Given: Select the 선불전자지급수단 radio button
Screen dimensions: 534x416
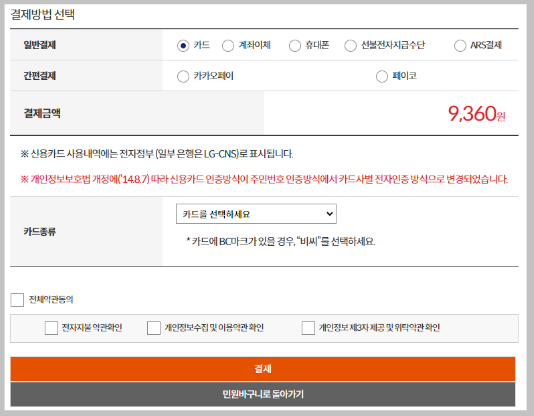Looking at the screenshot, I should click(x=350, y=45).
